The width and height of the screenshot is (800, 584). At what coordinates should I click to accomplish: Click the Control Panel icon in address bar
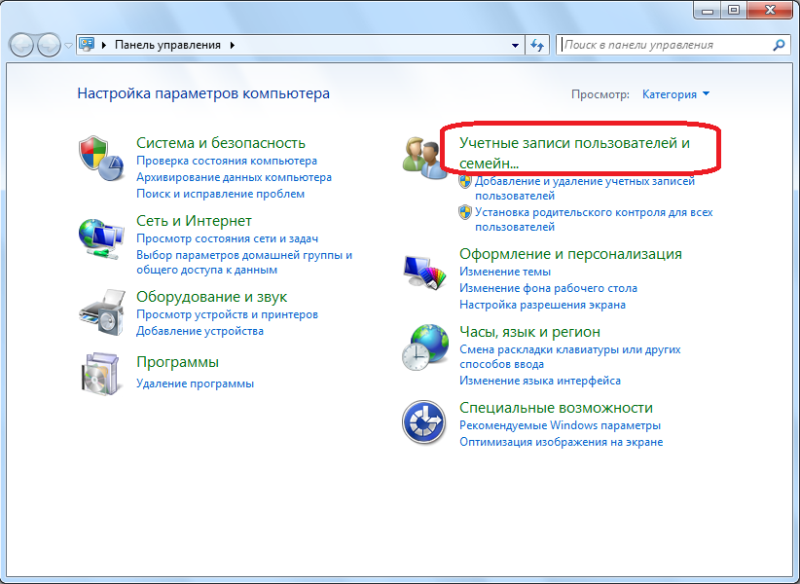pos(87,44)
